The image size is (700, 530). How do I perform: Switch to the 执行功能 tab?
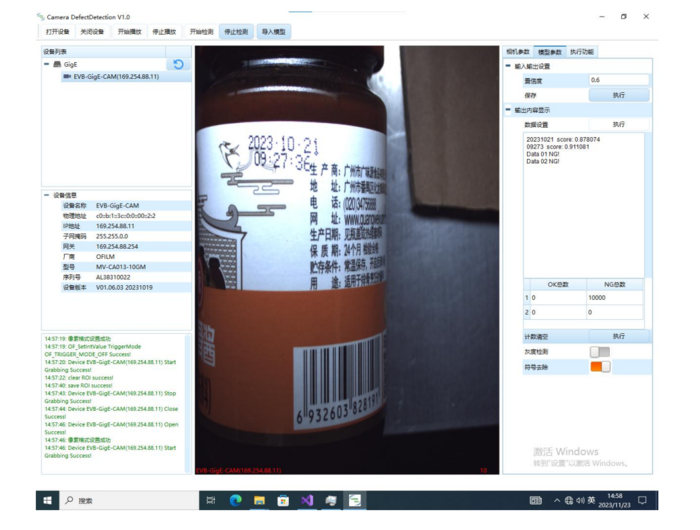[582, 52]
